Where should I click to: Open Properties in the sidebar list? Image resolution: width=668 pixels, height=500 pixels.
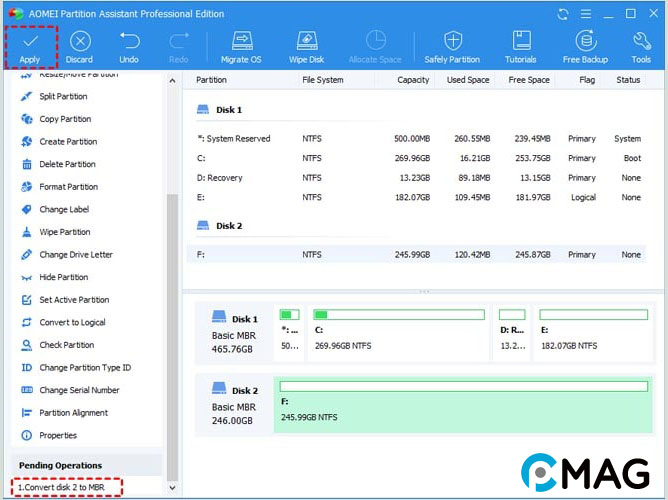tap(58, 436)
